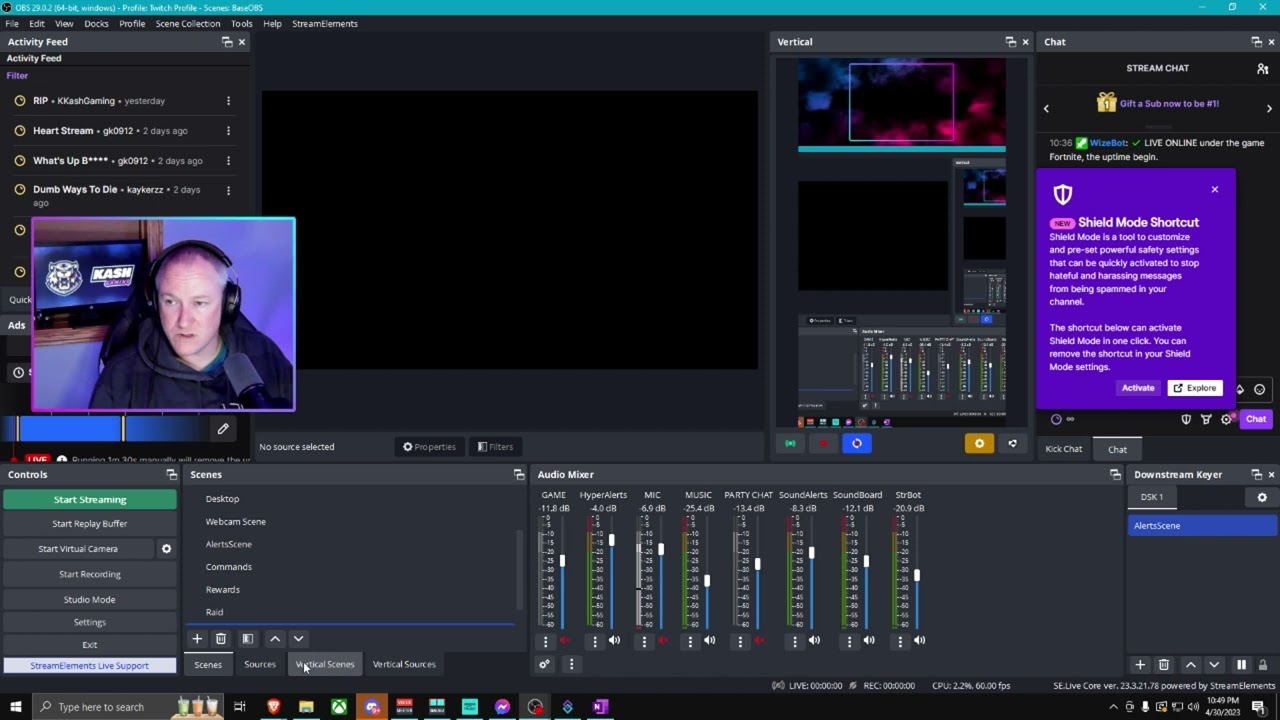
Task: Click the Start Replay Buffer button
Action: point(90,524)
